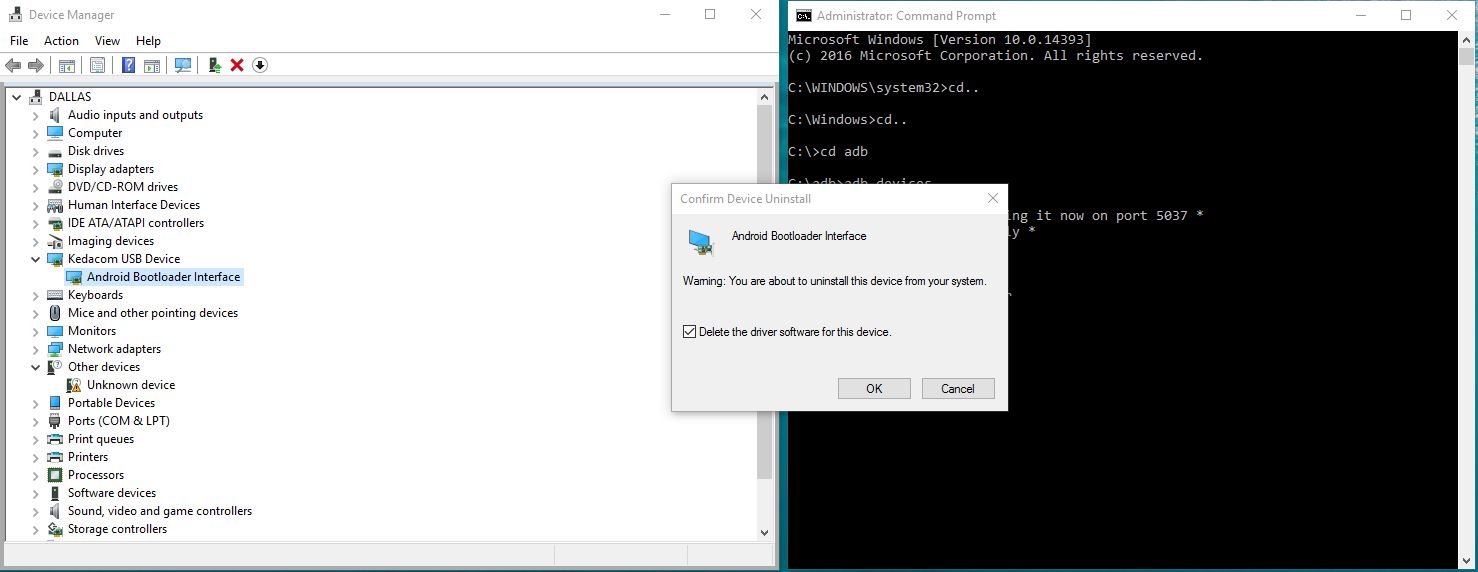Close the Confirm Device Uninstall dialog
This screenshot has height=572, width=1478.
point(992,198)
